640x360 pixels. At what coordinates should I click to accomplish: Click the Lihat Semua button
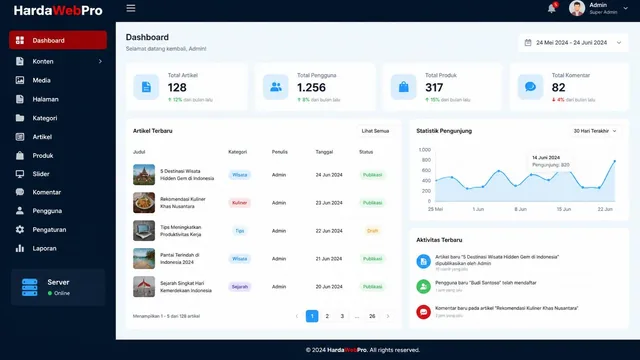pyautogui.click(x=375, y=131)
